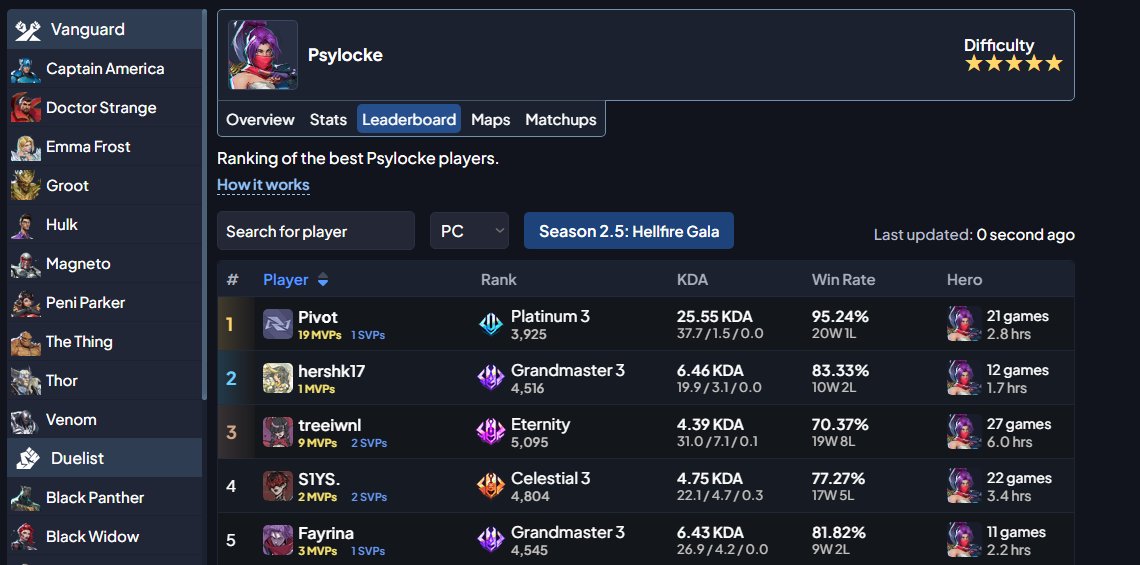1140x565 pixels.
Task: Select Magneto's portrait icon
Action: click(x=25, y=264)
